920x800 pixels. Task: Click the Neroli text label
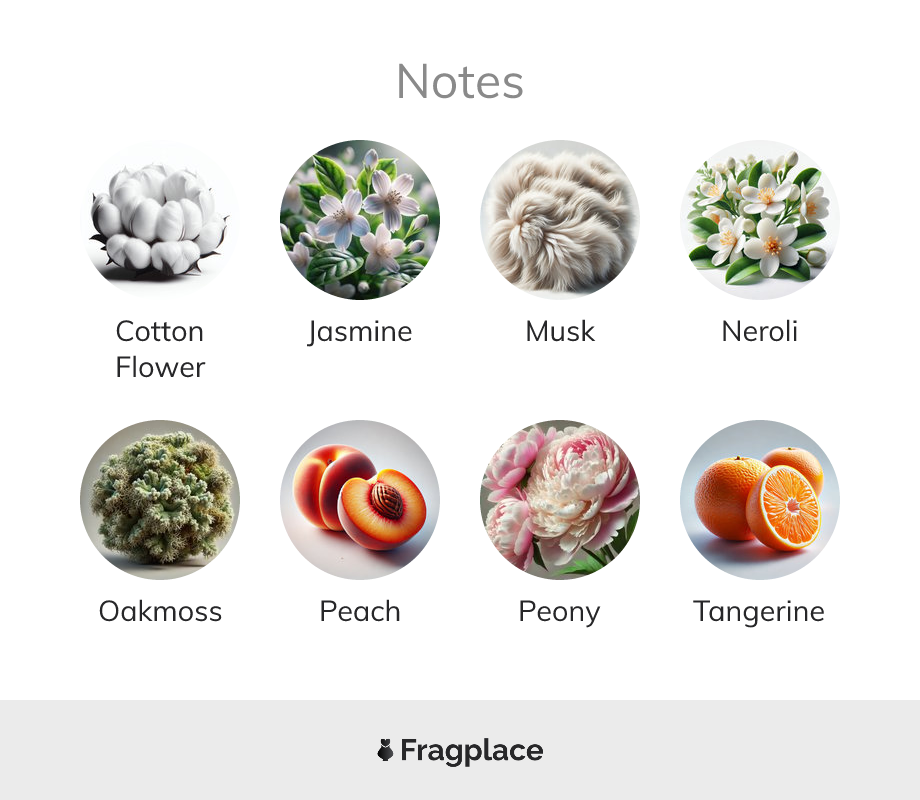pos(760,331)
